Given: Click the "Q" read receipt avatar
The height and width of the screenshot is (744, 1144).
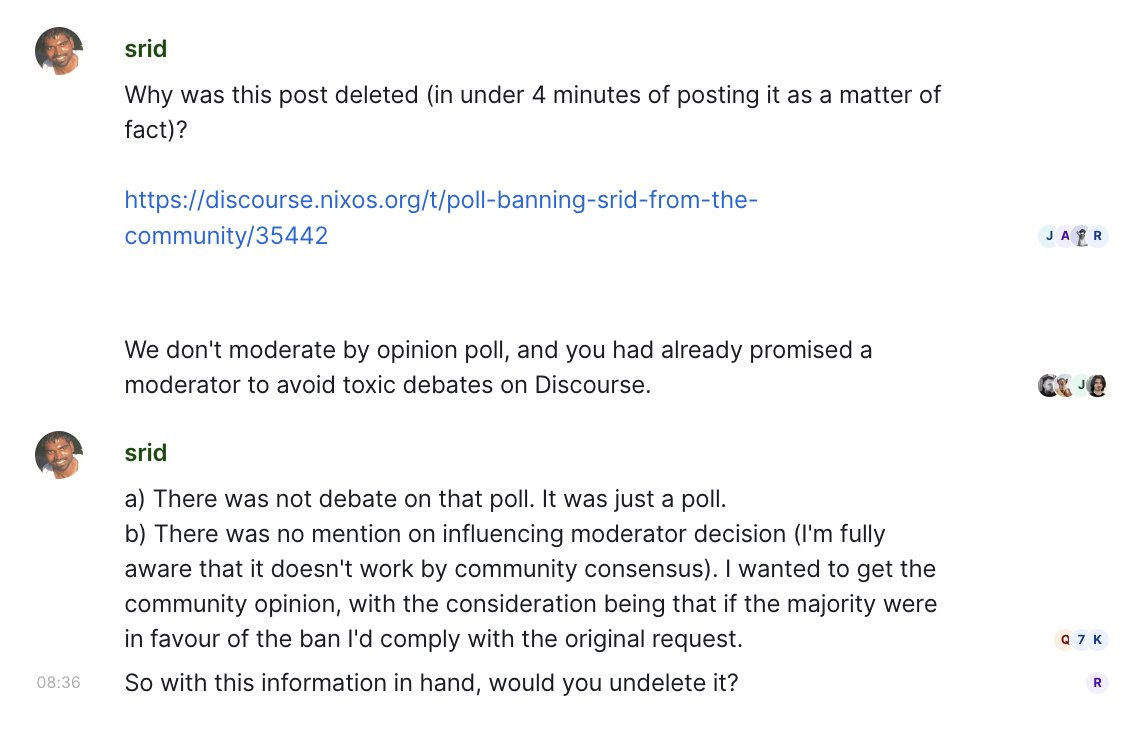Looking at the screenshot, I should pyautogui.click(x=1065, y=639).
